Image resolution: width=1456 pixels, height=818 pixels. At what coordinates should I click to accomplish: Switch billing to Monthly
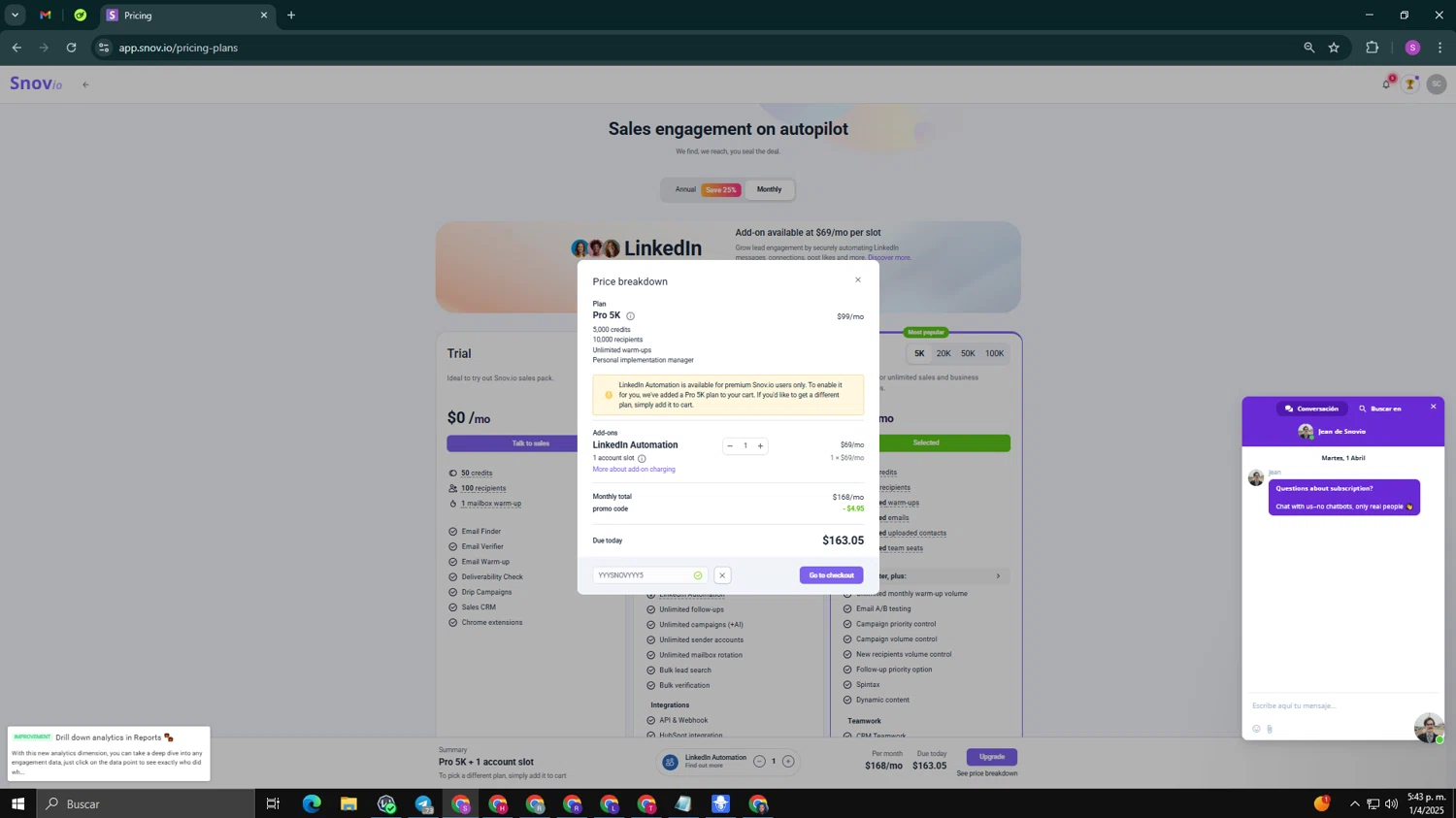click(x=770, y=190)
